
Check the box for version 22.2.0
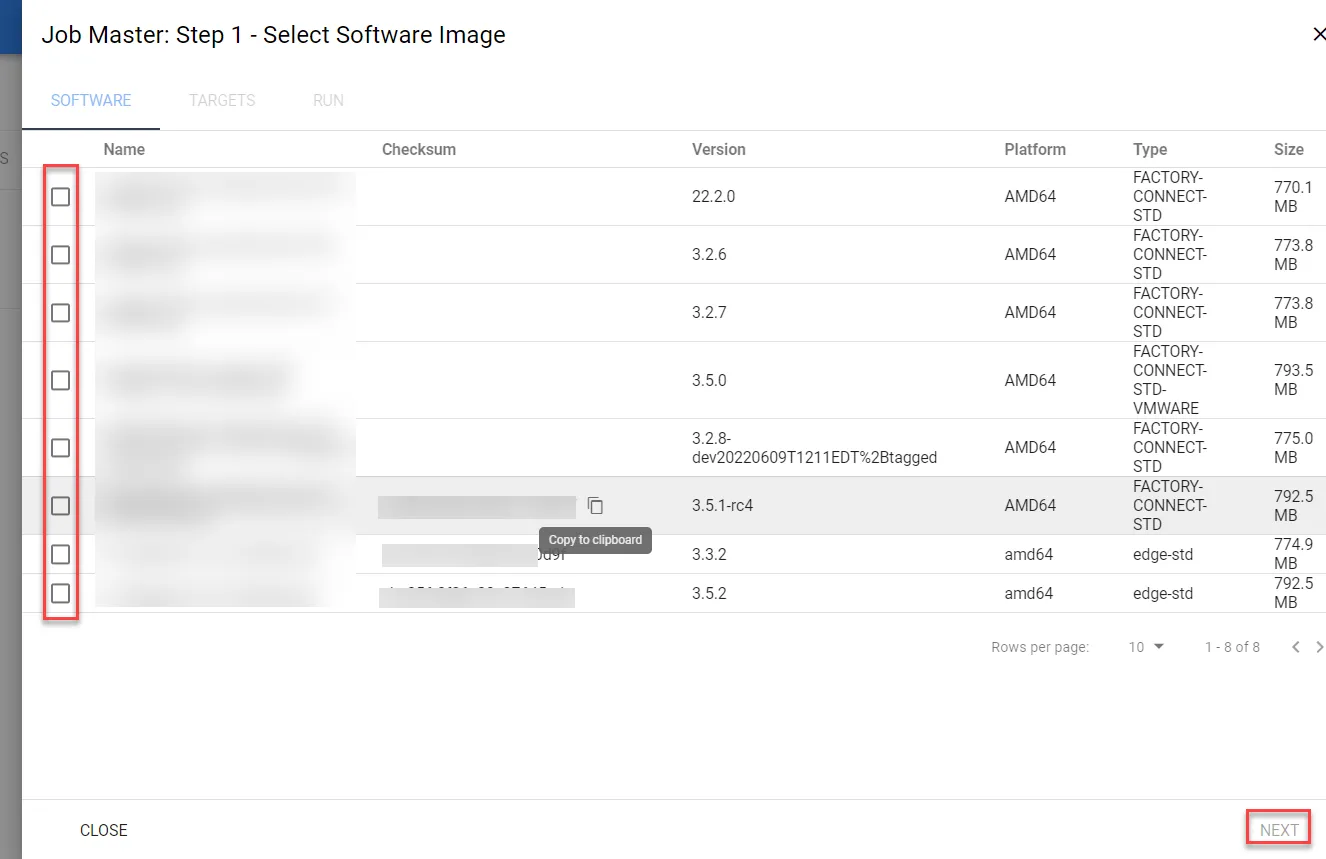coord(61,197)
